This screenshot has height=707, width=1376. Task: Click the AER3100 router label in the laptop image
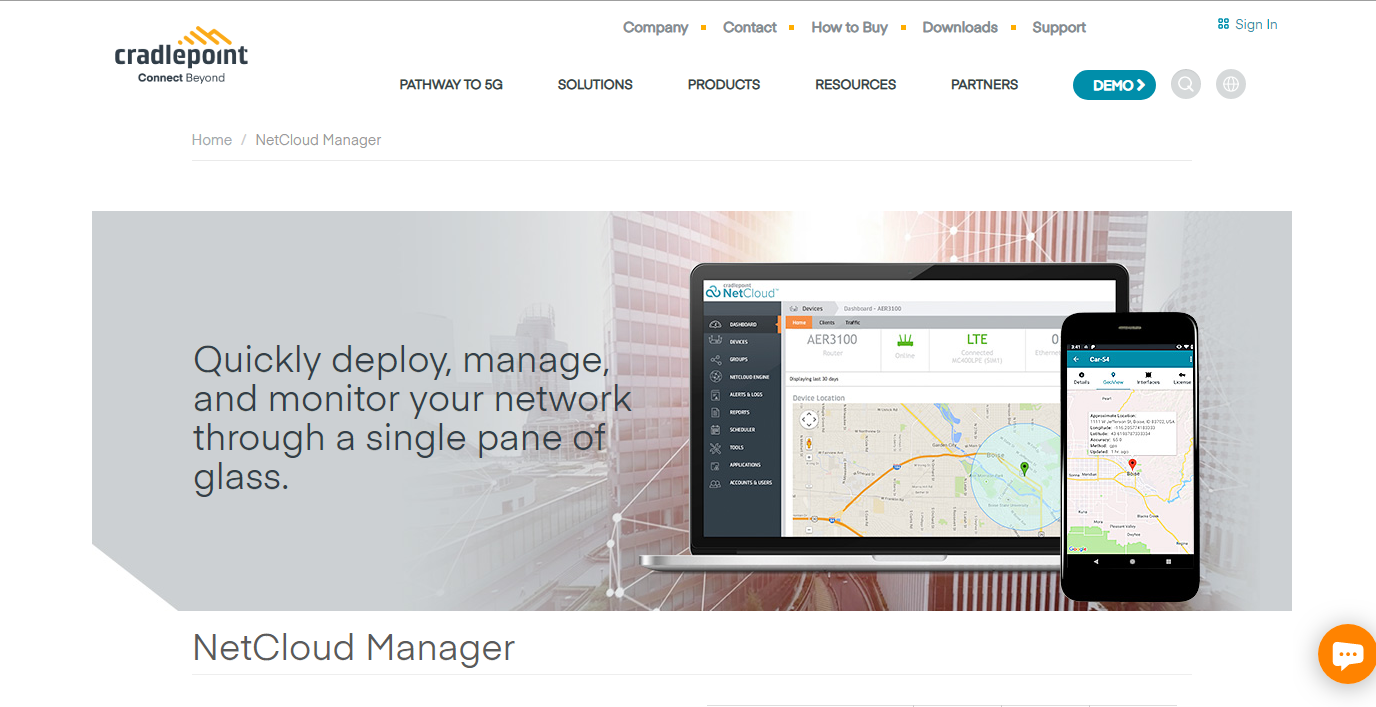(x=832, y=339)
